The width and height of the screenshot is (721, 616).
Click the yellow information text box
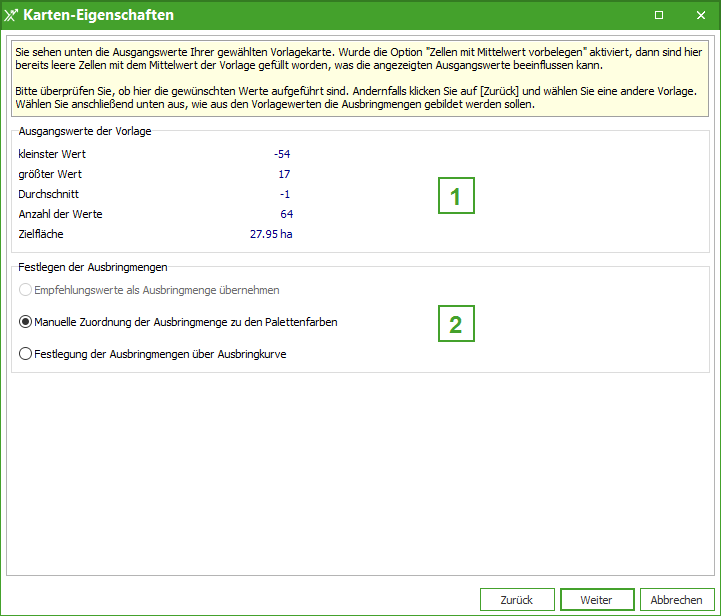(x=360, y=76)
